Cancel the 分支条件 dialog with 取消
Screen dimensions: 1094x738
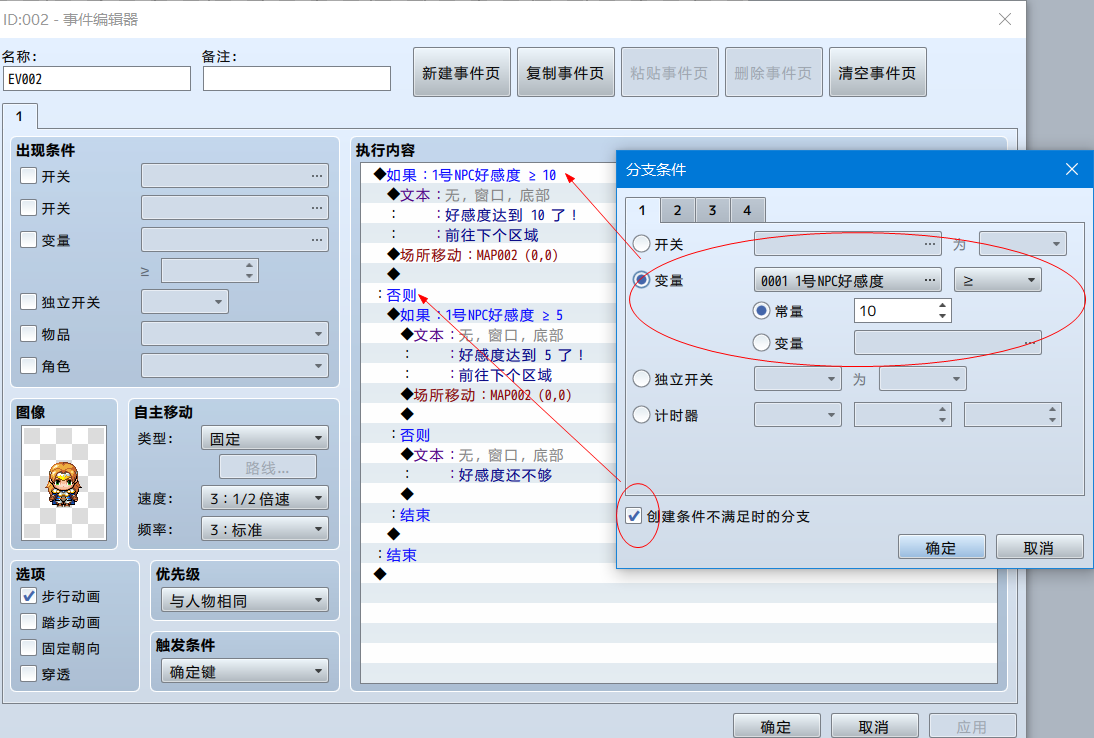1040,548
